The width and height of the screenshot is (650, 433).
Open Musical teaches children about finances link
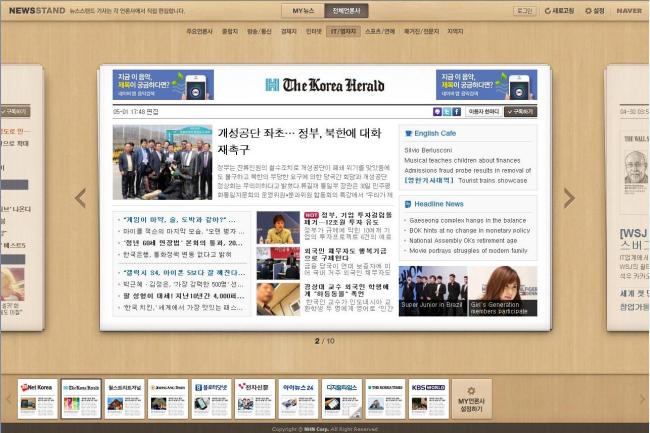[x=462, y=160]
